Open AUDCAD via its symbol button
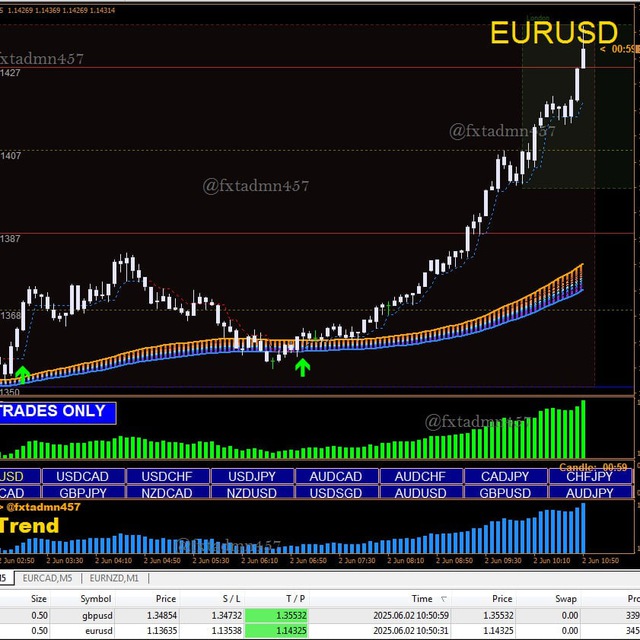 point(336,476)
